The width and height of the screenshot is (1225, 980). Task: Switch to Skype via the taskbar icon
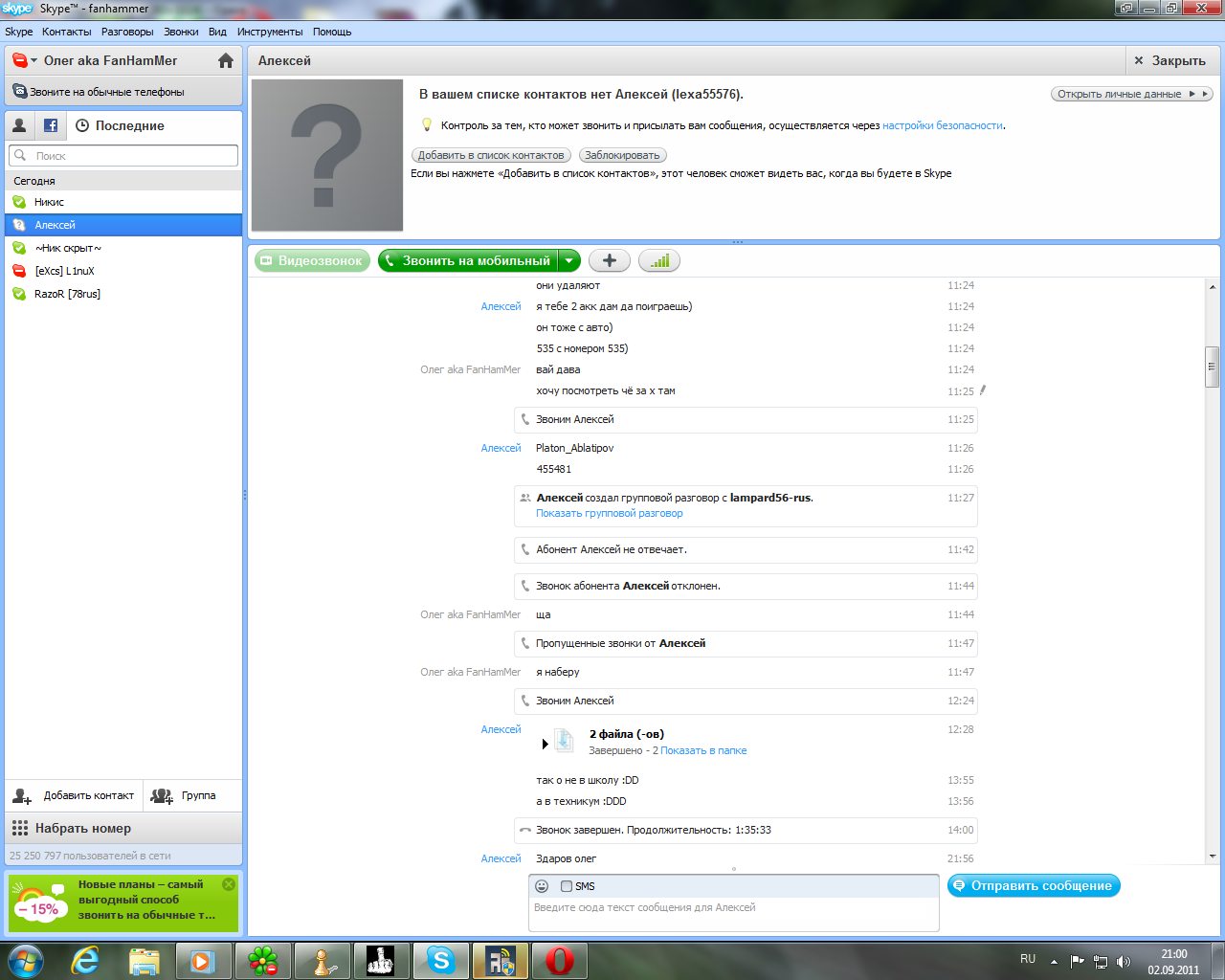point(441,961)
